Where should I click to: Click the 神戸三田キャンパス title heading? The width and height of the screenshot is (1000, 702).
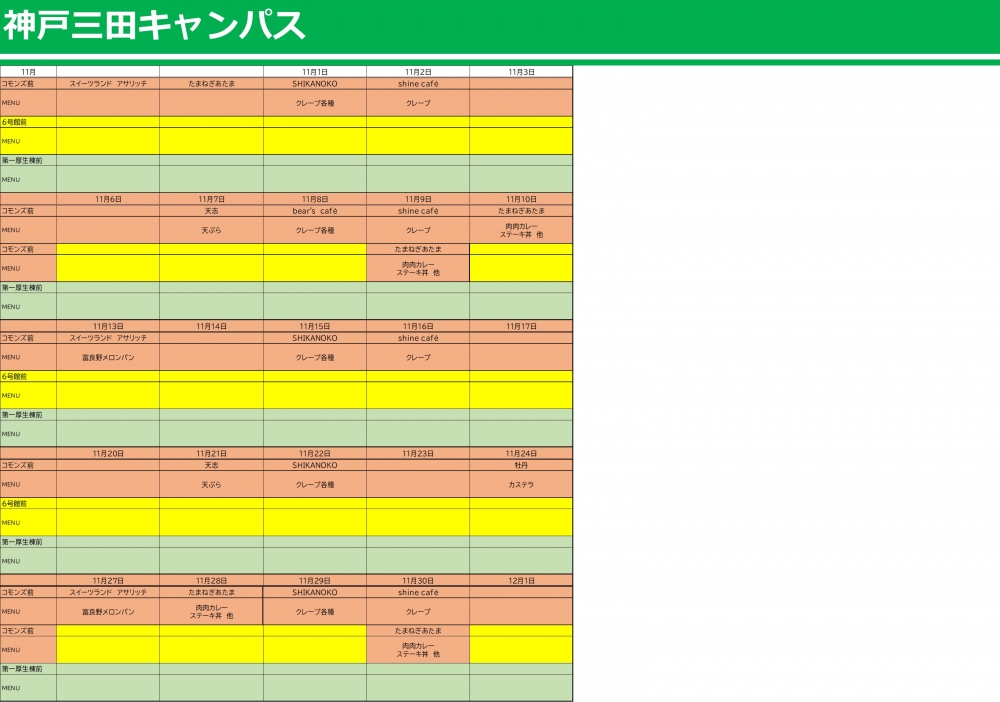point(155,27)
